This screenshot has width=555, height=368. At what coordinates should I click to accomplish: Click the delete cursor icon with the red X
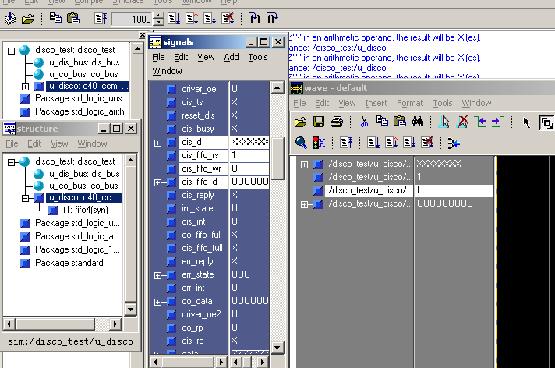pos(462,122)
